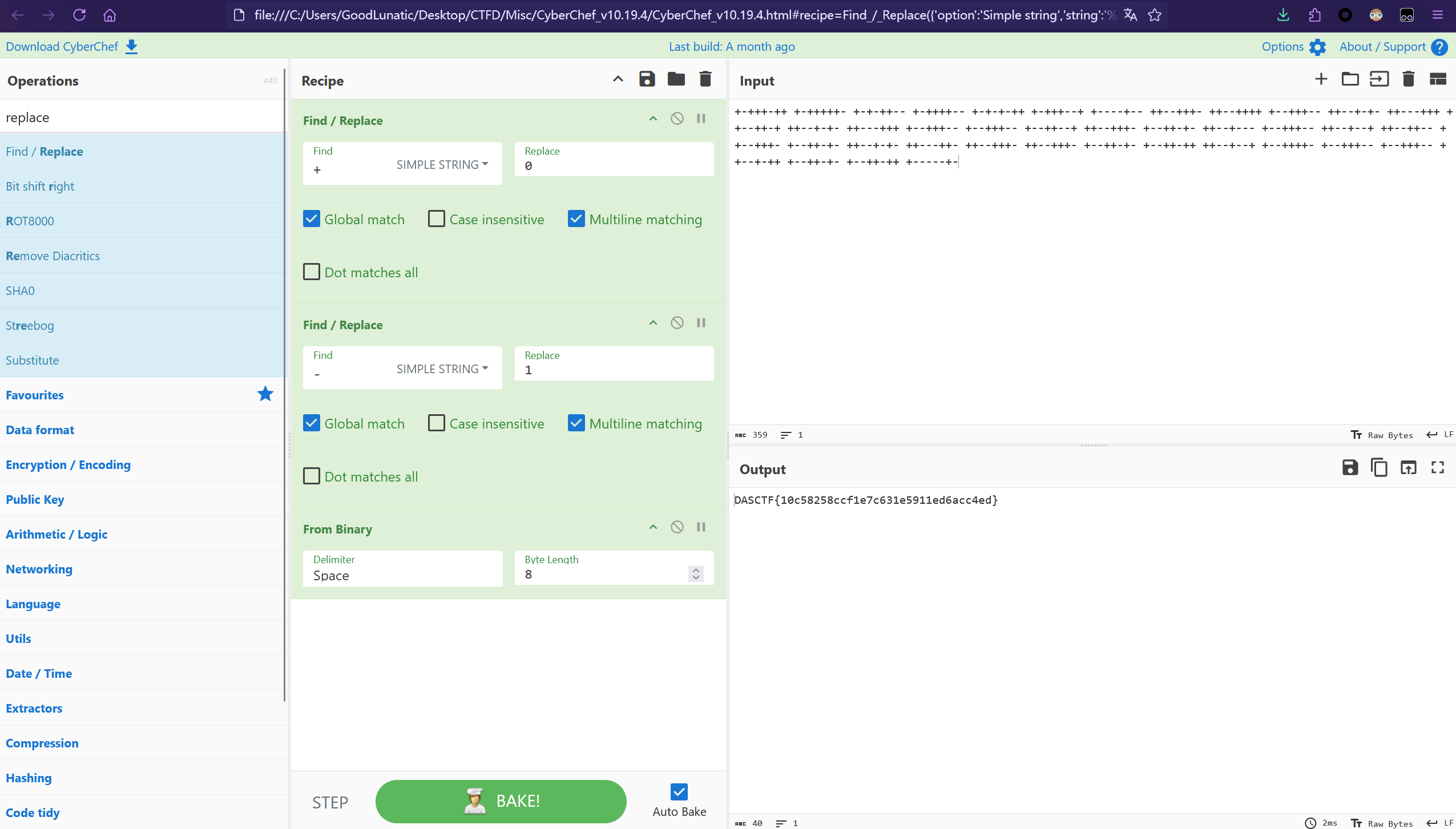
Task: Click the new input tab plus icon
Action: point(1321,80)
